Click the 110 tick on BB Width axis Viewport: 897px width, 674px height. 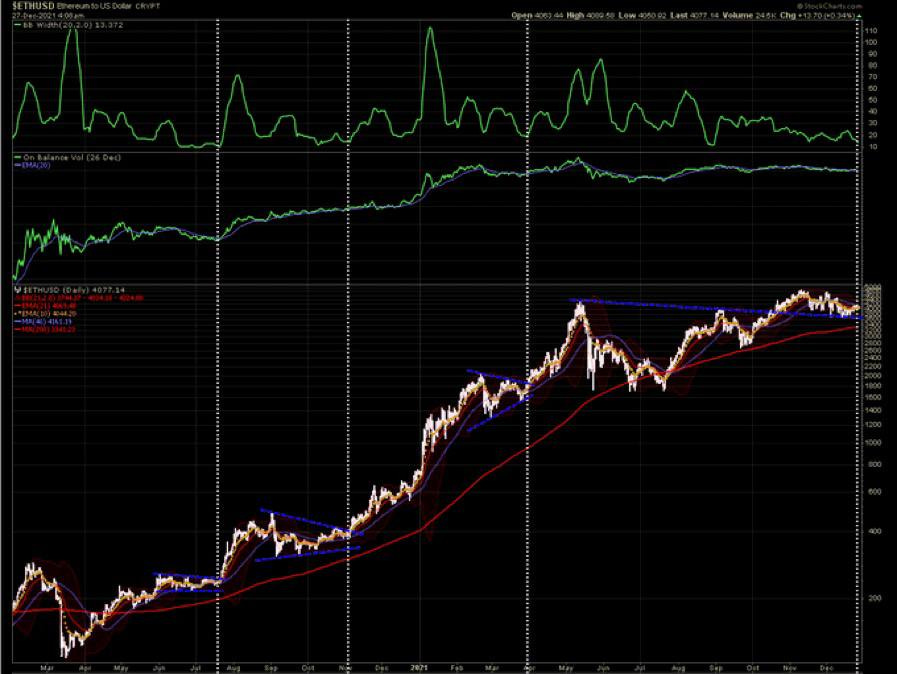coord(871,31)
